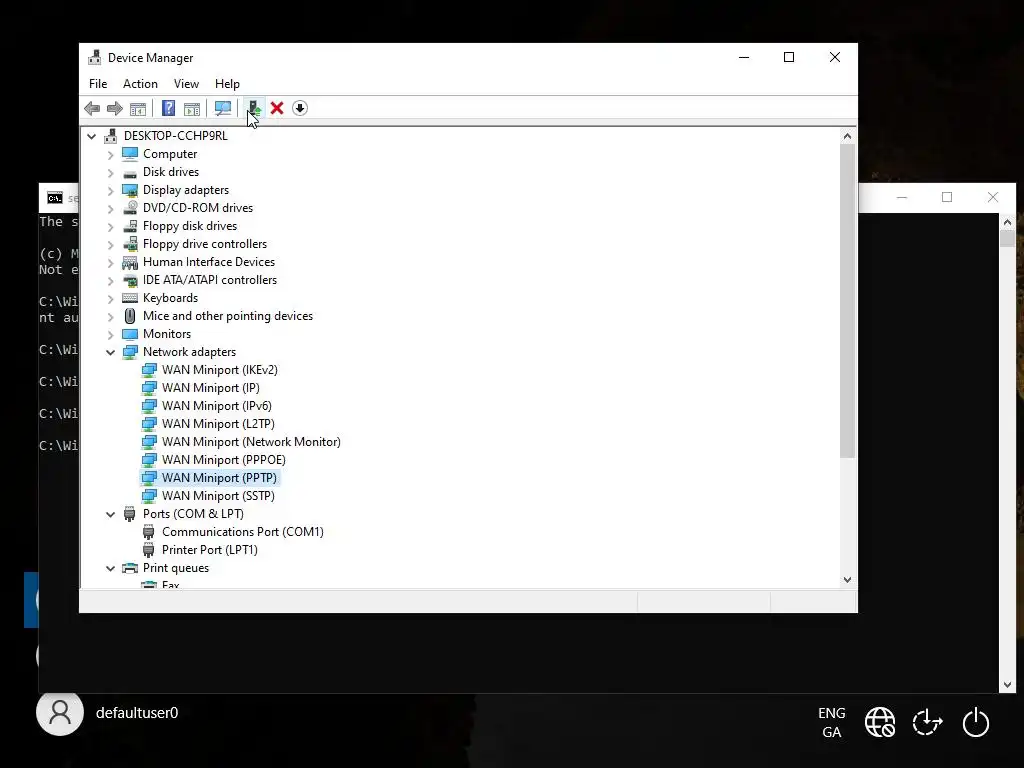1024x768 pixels.
Task: Open the Help toolbar icon
Action: pyautogui.click(x=168, y=108)
